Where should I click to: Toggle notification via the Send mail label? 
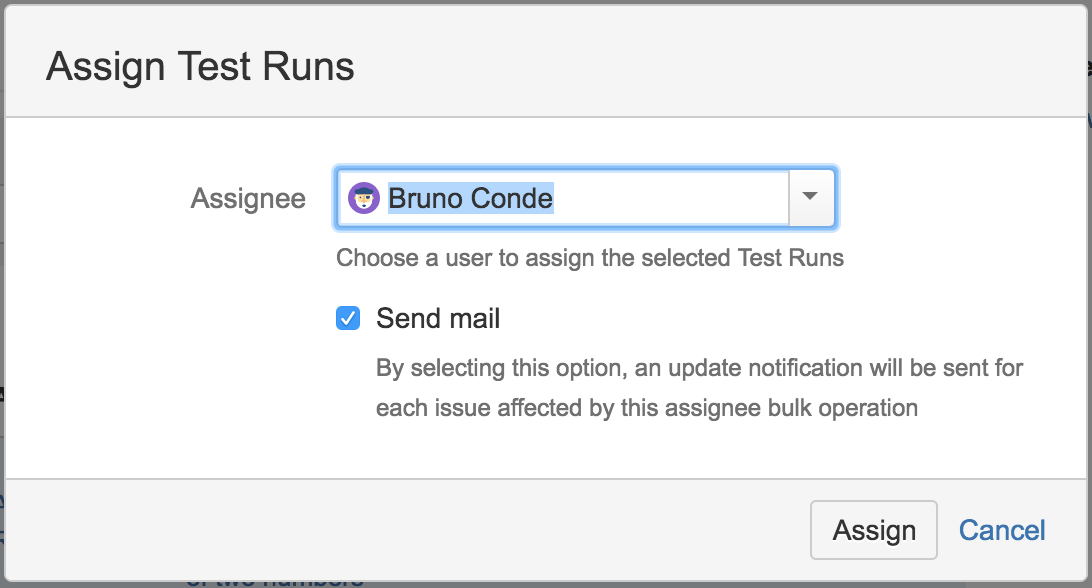point(438,318)
